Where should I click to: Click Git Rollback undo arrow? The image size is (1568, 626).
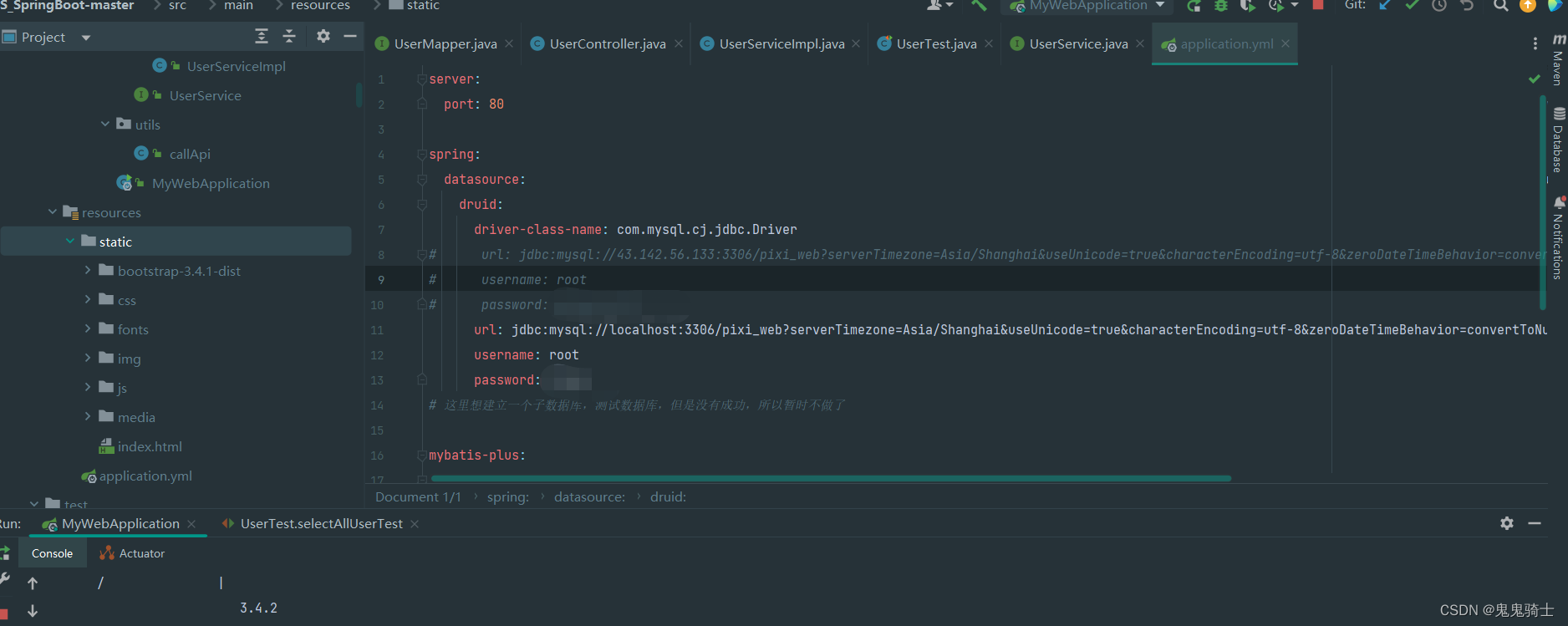pyautogui.click(x=1467, y=5)
